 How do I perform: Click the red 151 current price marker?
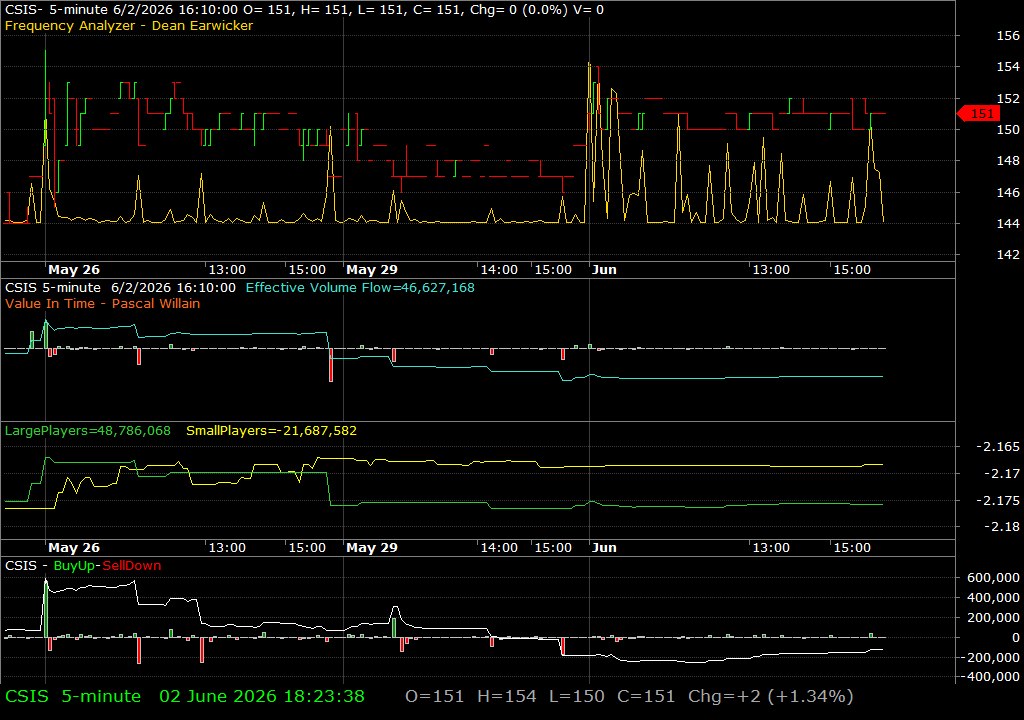point(978,114)
